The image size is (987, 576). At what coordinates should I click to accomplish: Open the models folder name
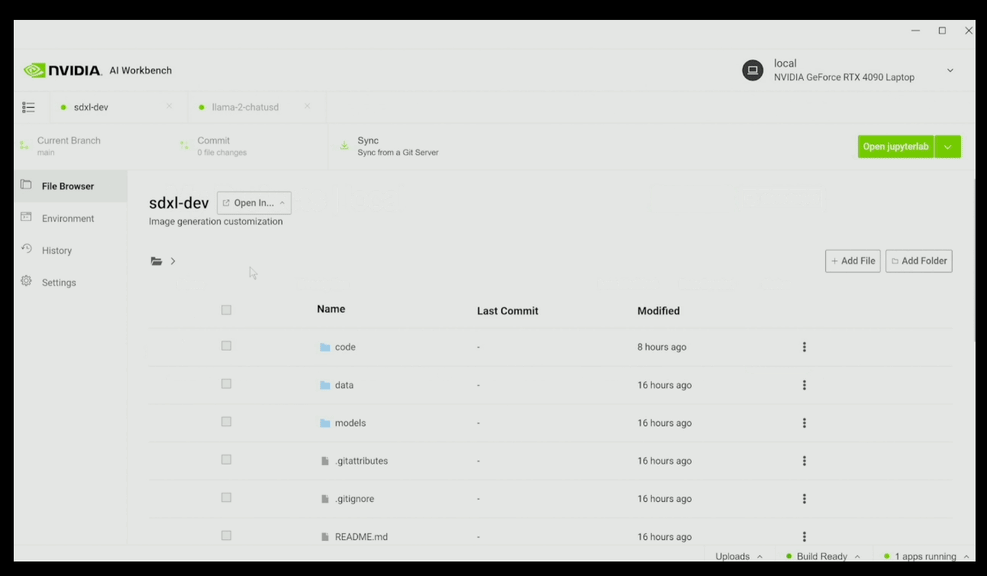click(x=350, y=423)
